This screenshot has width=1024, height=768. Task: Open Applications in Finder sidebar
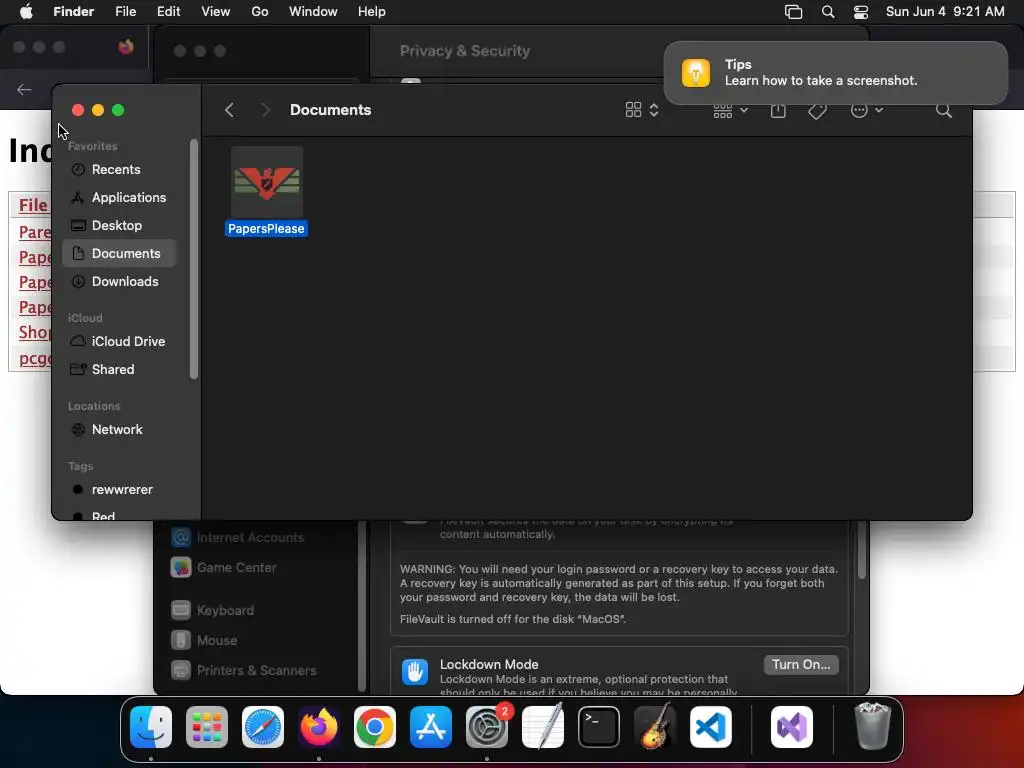pyautogui.click(x=118, y=197)
